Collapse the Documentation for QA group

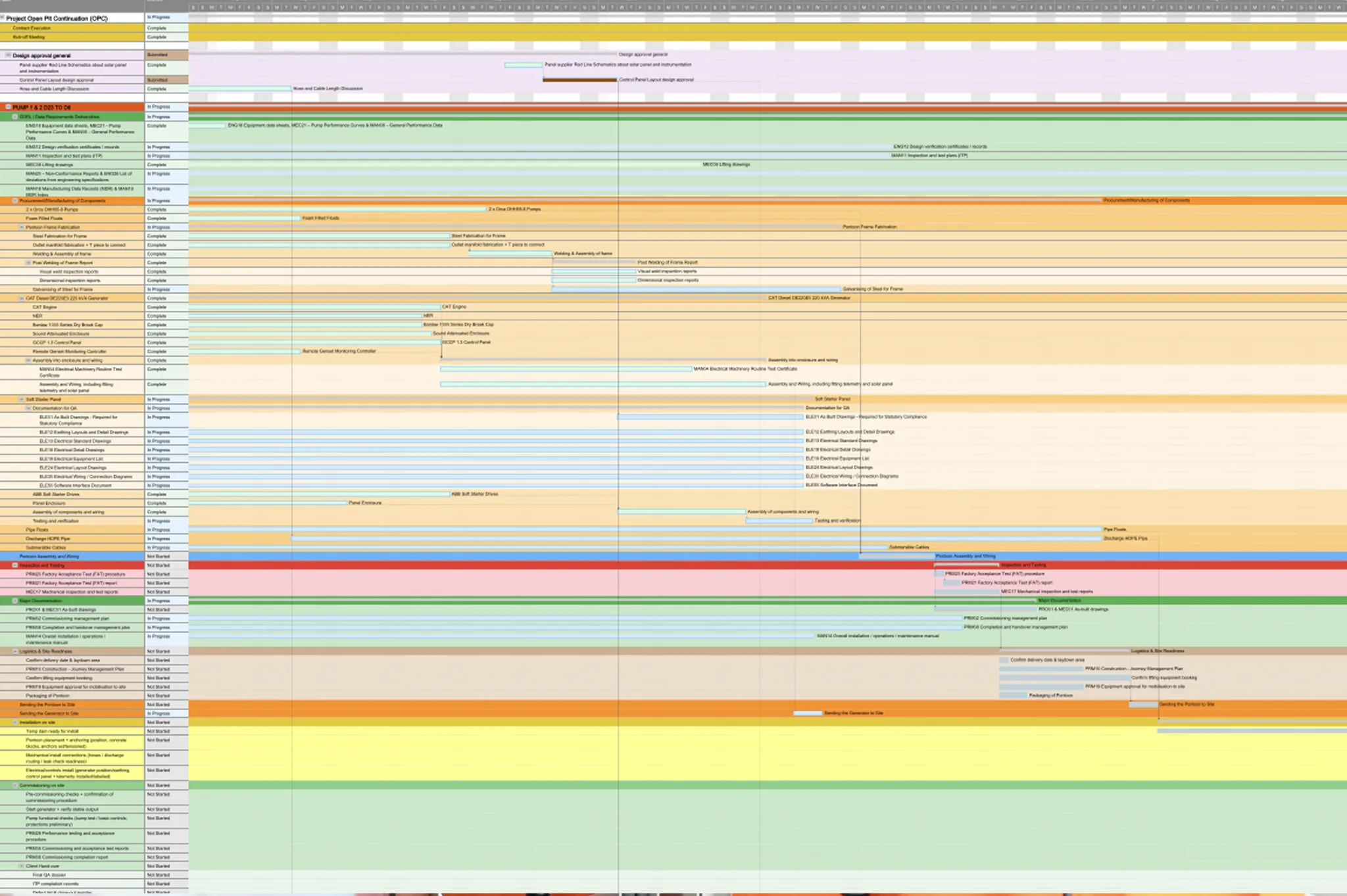[28, 408]
